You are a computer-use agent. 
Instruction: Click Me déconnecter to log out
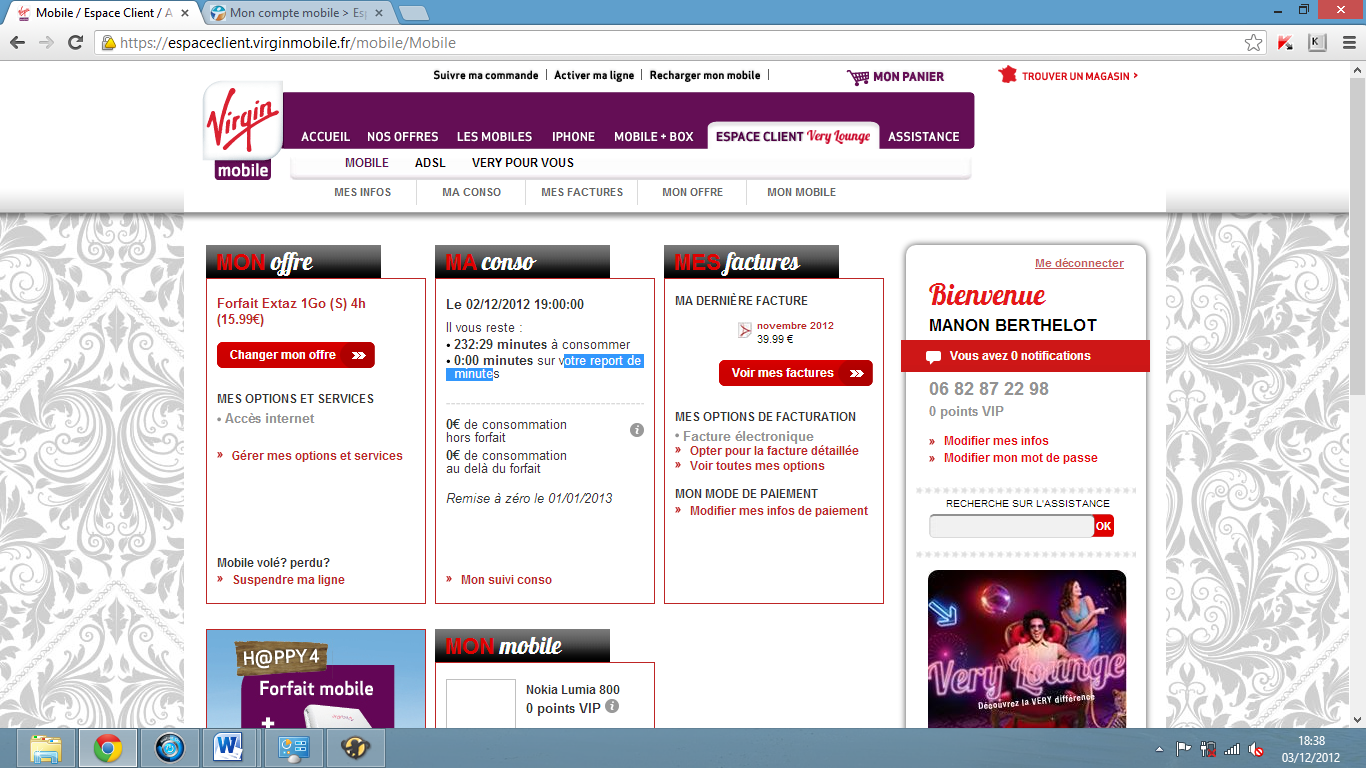click(x=1079, y=264)
